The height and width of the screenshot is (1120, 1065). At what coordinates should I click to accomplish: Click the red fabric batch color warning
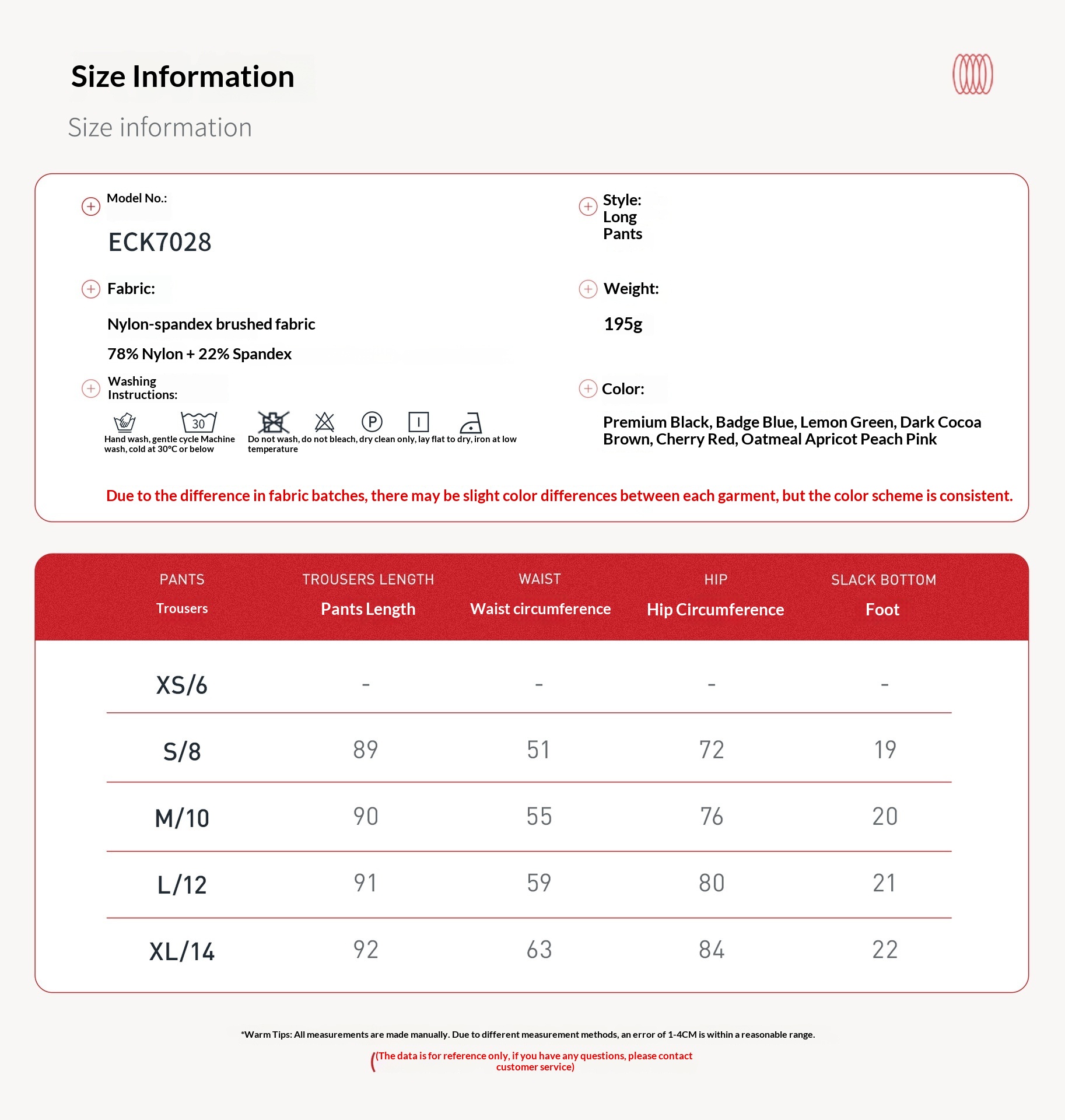click(559, 496)
